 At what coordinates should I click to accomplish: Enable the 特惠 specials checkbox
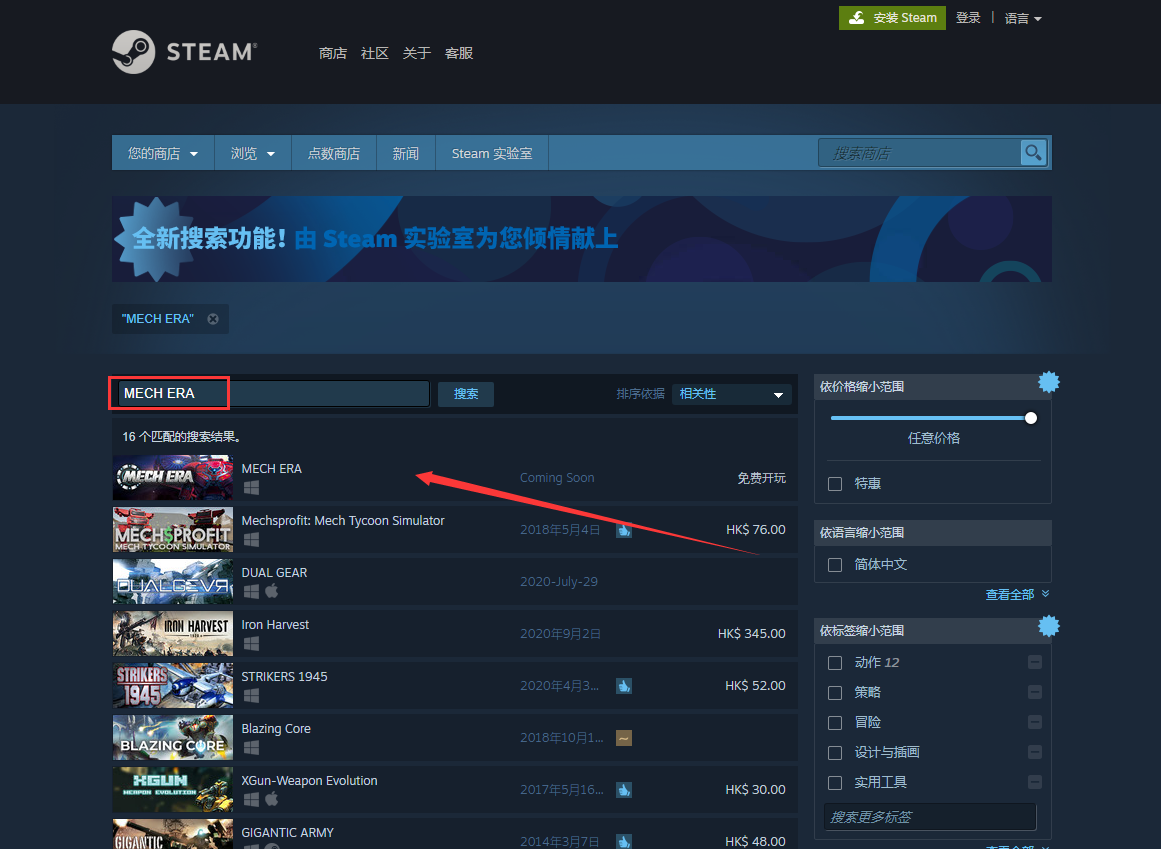pyautogui.click(x=835, y=483)
